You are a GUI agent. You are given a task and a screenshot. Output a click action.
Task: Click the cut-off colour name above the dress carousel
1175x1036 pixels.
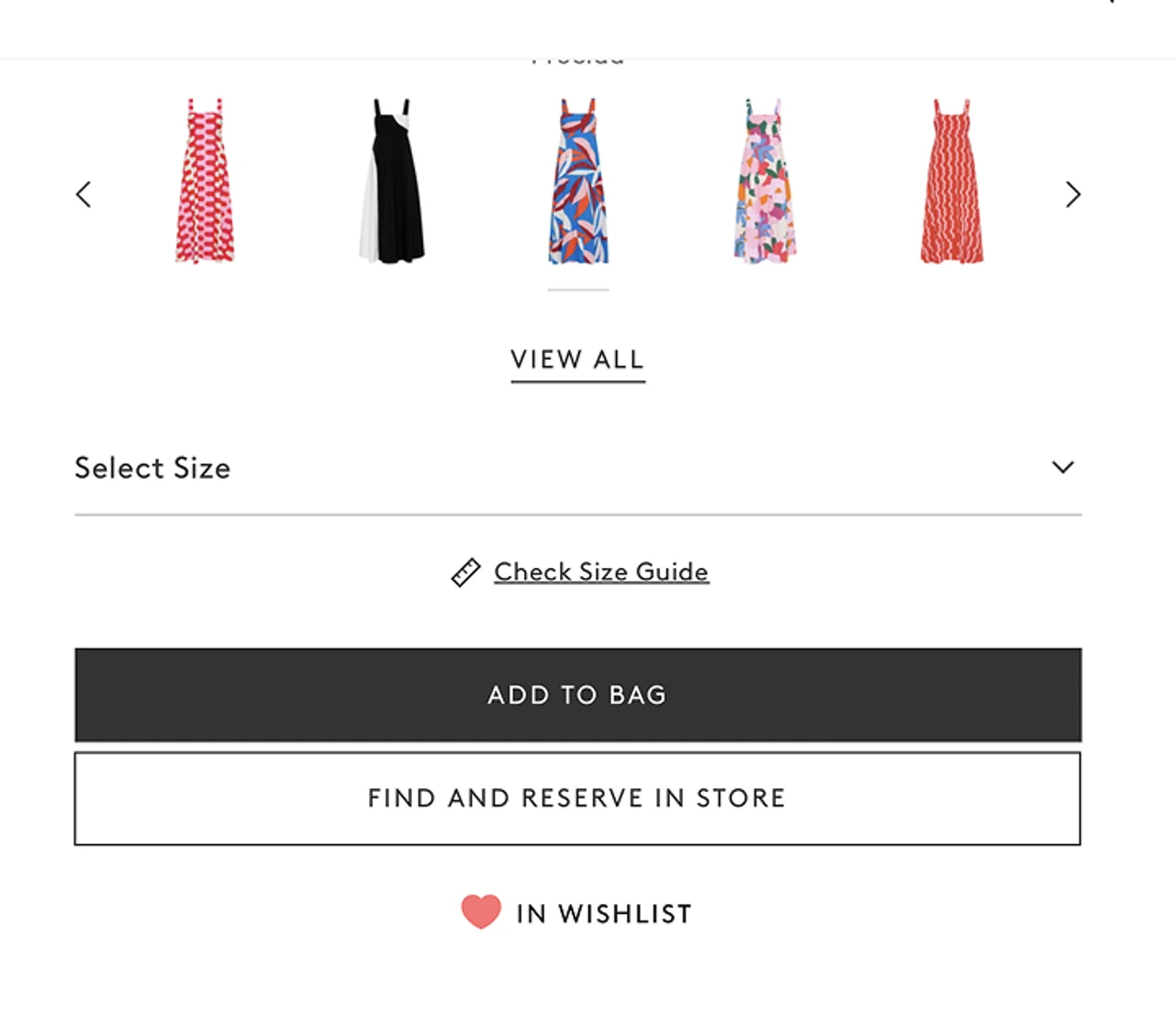click(x=578, y=61)
